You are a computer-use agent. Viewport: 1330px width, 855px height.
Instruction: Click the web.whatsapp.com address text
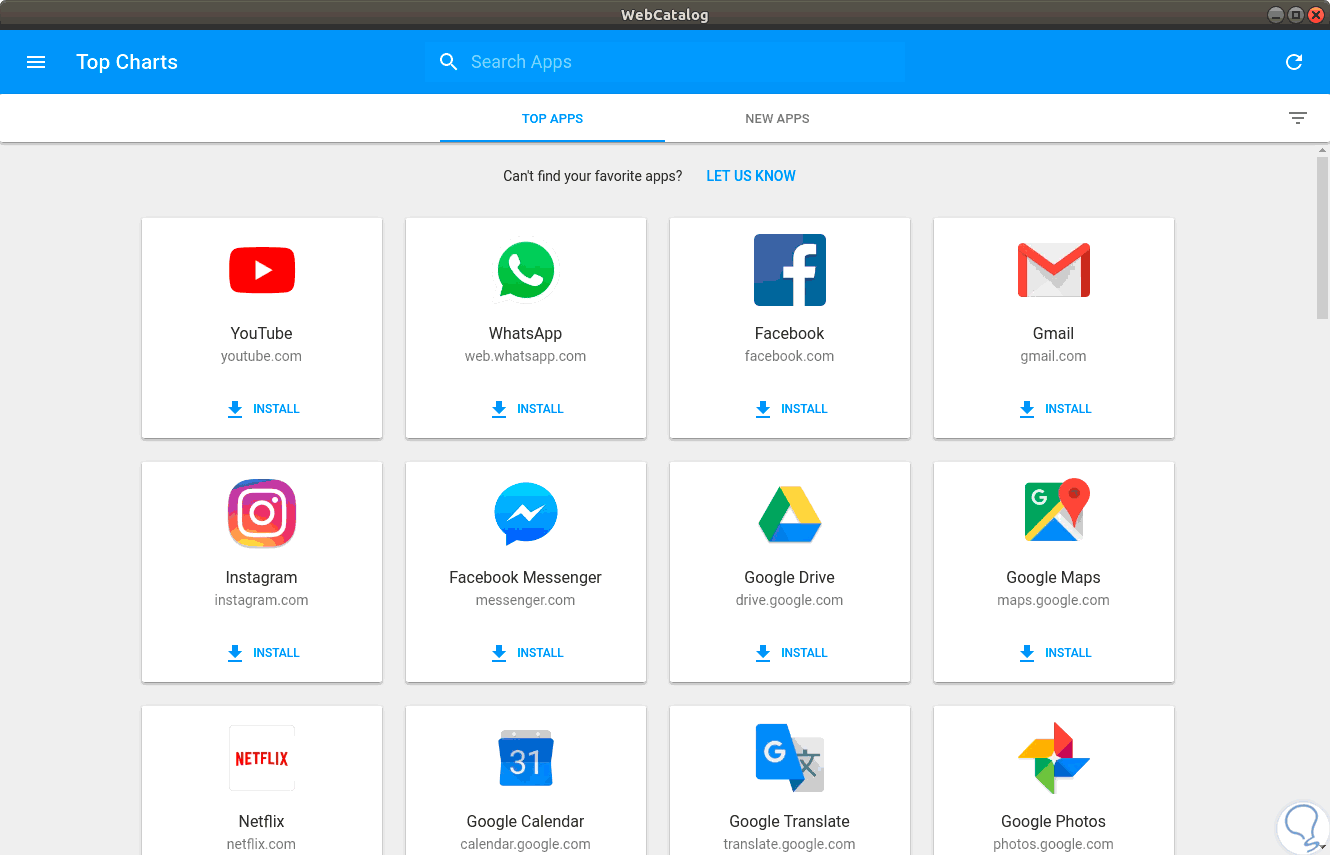click(x=526, y=356)
